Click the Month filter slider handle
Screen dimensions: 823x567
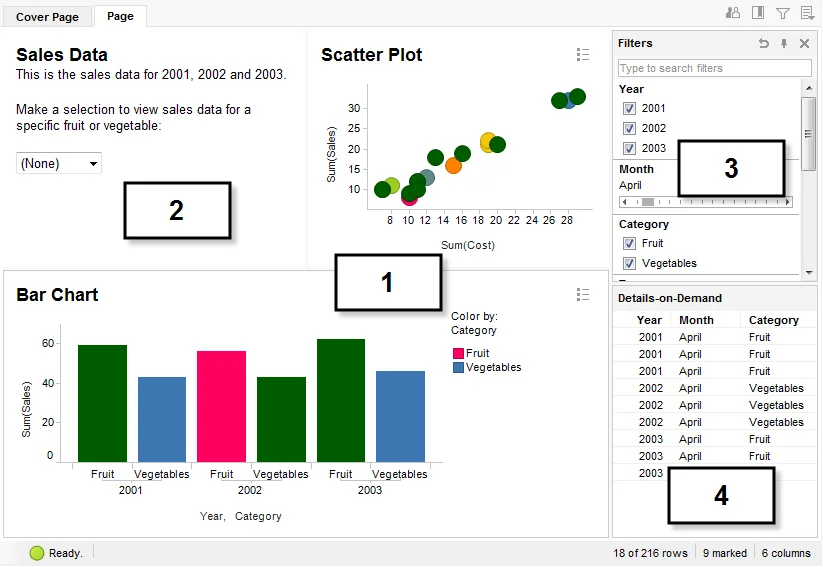coord(648,202)
